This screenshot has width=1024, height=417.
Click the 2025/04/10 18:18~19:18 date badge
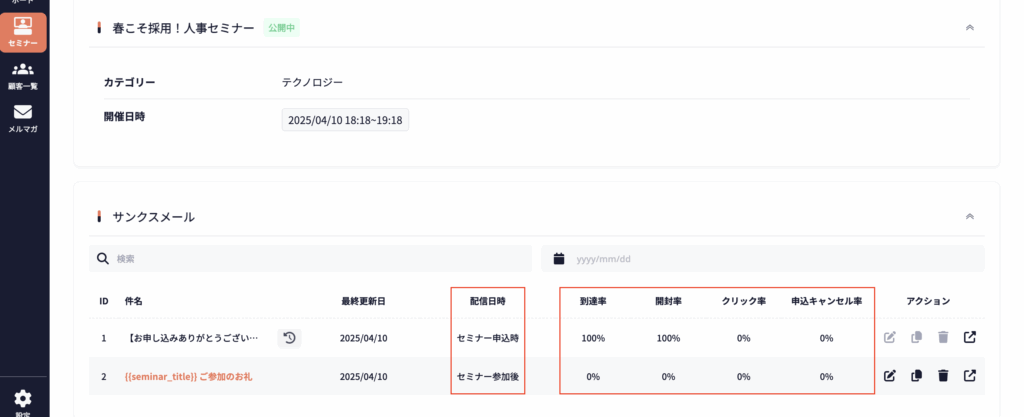coord(345,120)
